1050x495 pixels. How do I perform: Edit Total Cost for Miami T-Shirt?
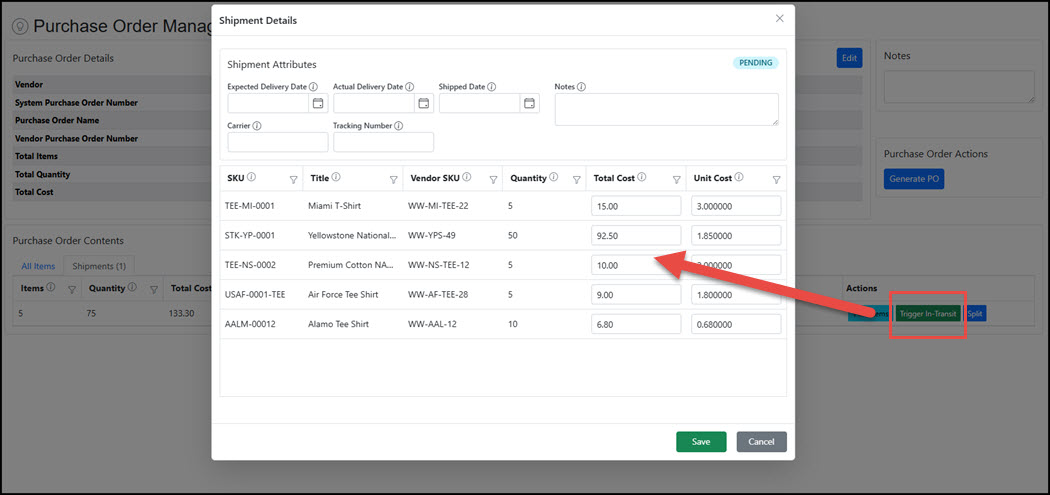[635, 206]
